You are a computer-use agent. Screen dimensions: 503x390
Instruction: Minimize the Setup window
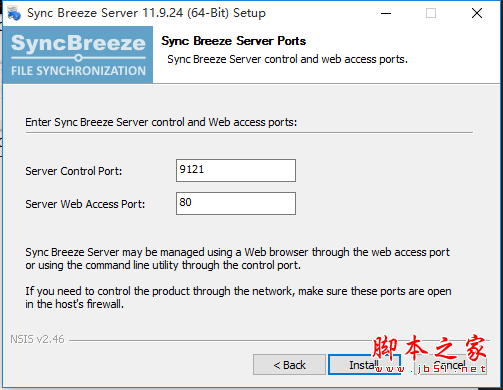click(386, 13)
